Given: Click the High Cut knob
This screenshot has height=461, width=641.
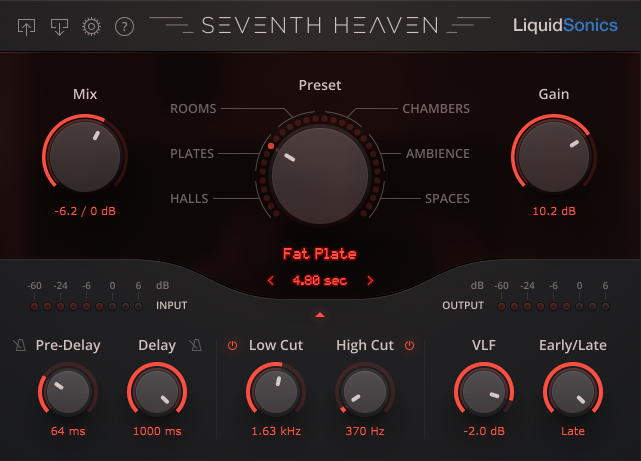Looking at the screenshot, I should [x=365, y=392].
